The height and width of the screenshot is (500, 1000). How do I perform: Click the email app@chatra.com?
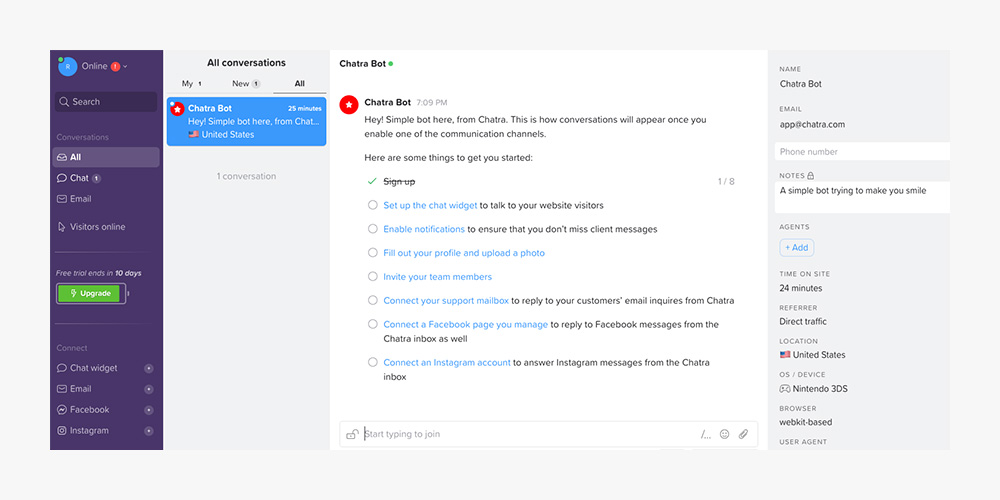pos(812,124)
